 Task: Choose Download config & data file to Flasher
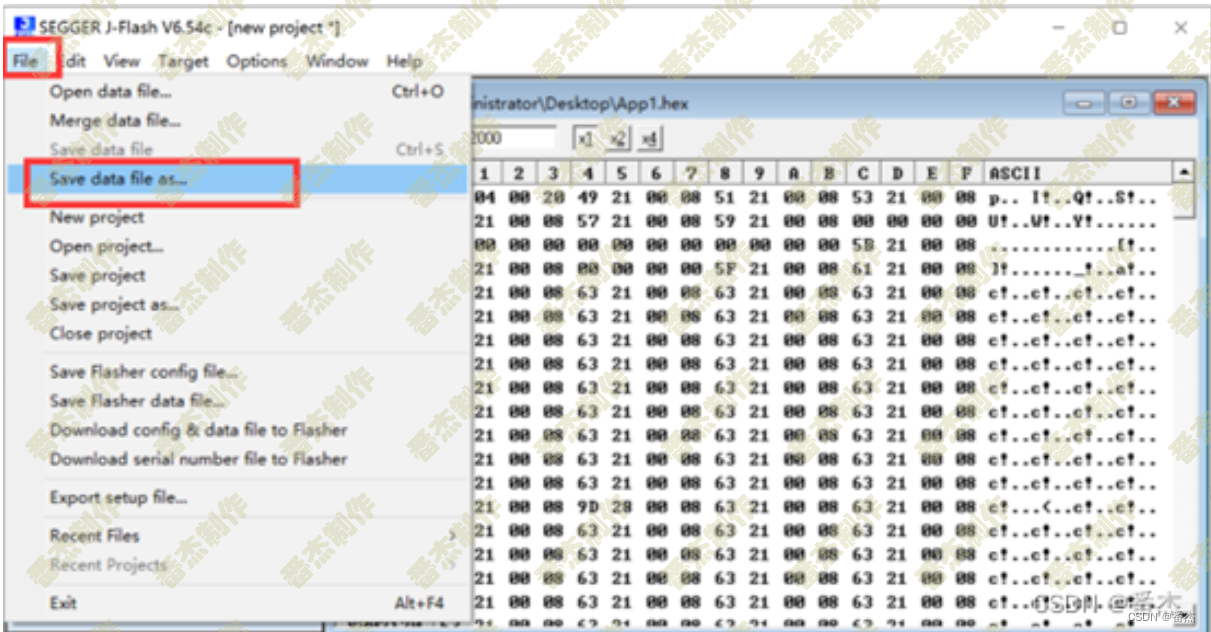pyautogui.click(x=238, y=430)
